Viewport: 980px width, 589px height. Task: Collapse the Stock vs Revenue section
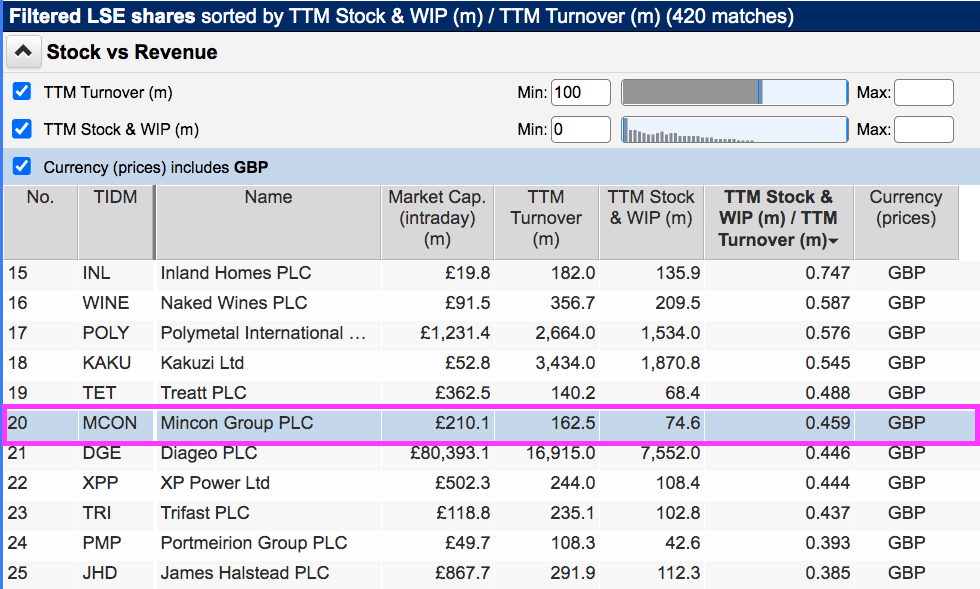coord(24,52)
